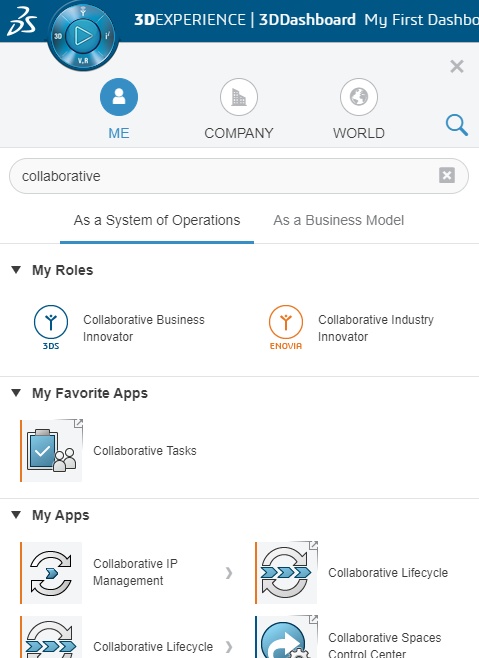The height and width of the screenshot is (658, 479).
Task: Select the compass 3D quadrant
Action: pyautogui.click(x=58, y=36)
